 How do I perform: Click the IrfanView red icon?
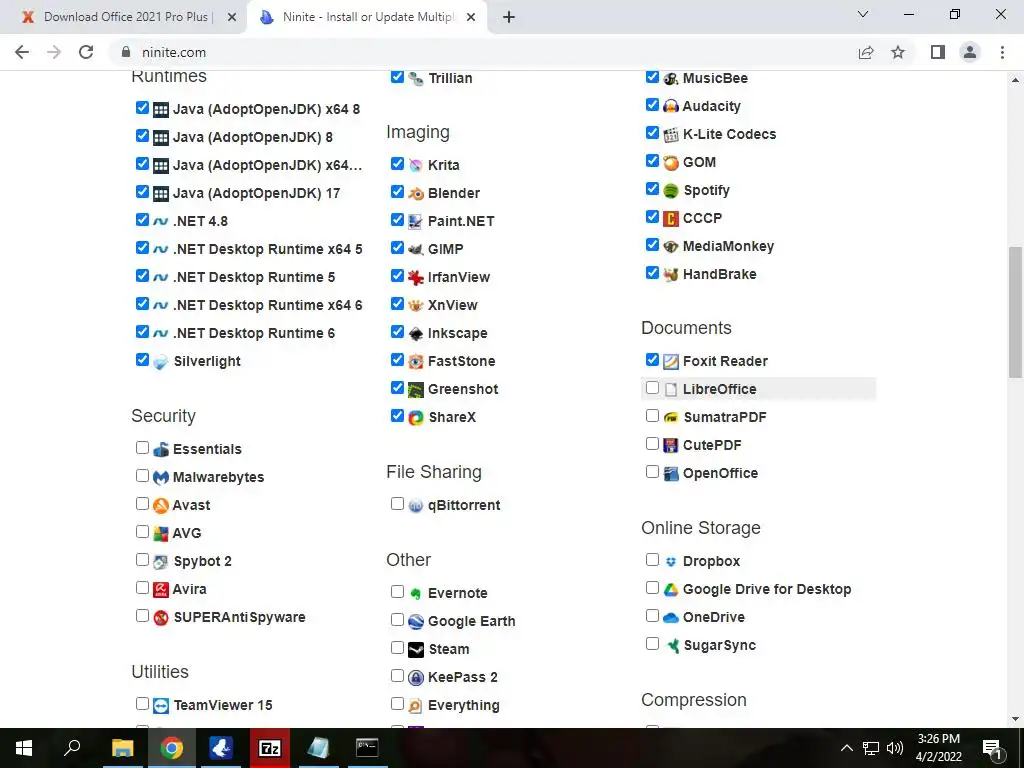click(415, 278)
